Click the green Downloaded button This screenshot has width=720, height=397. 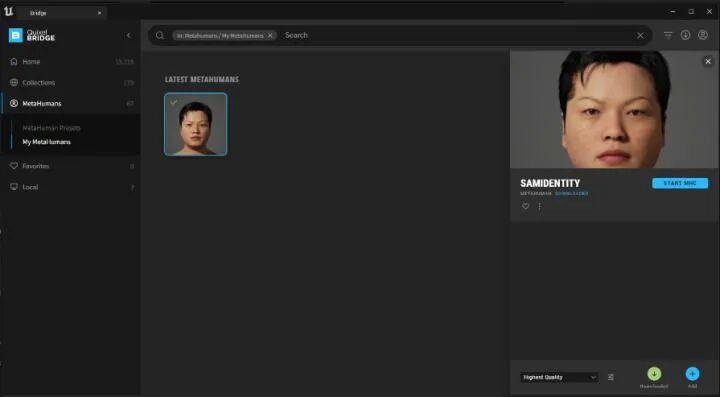[x=654, y=374]
